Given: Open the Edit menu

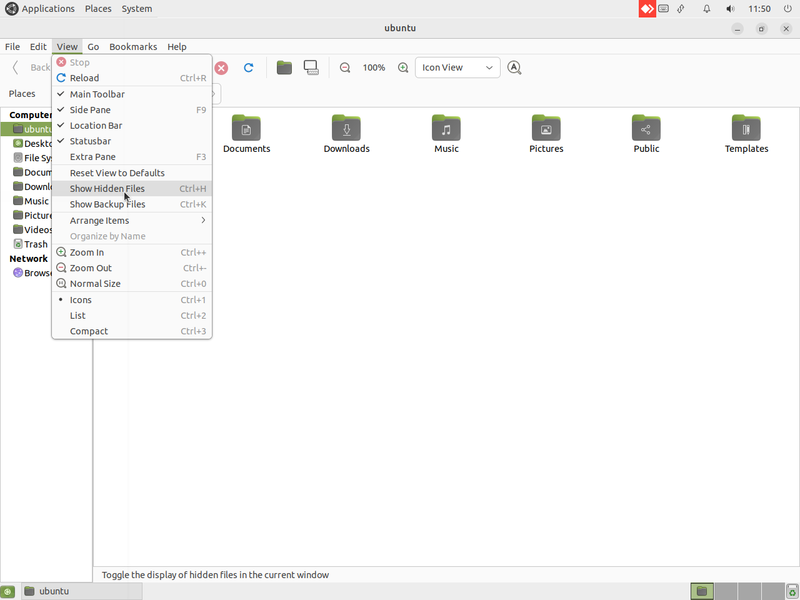Looking at the screenshot, I should click(x=38, y=46).
